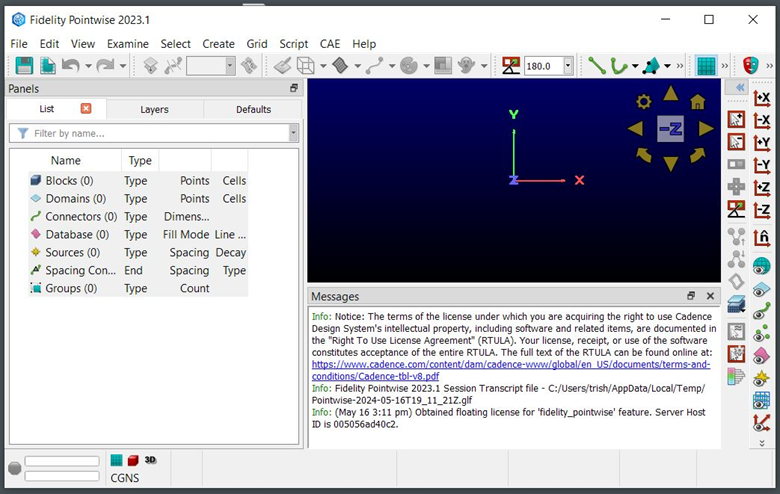
Task: Open the 180.0 angle dropdown
Action: (568, 66)
